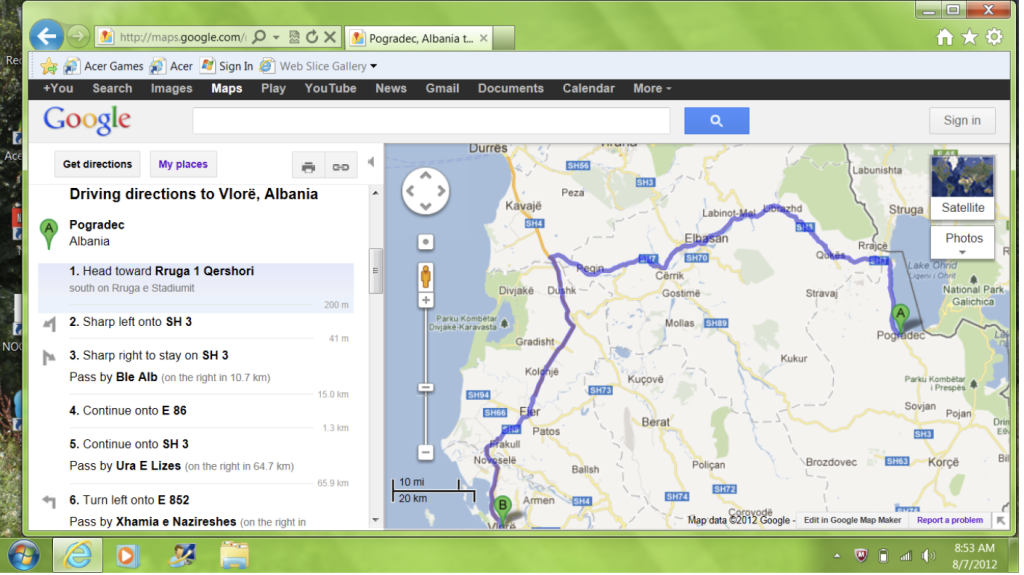
Task: Select step 1 Head toward Rruga 1 Qershori
Action: click(196, 287)
